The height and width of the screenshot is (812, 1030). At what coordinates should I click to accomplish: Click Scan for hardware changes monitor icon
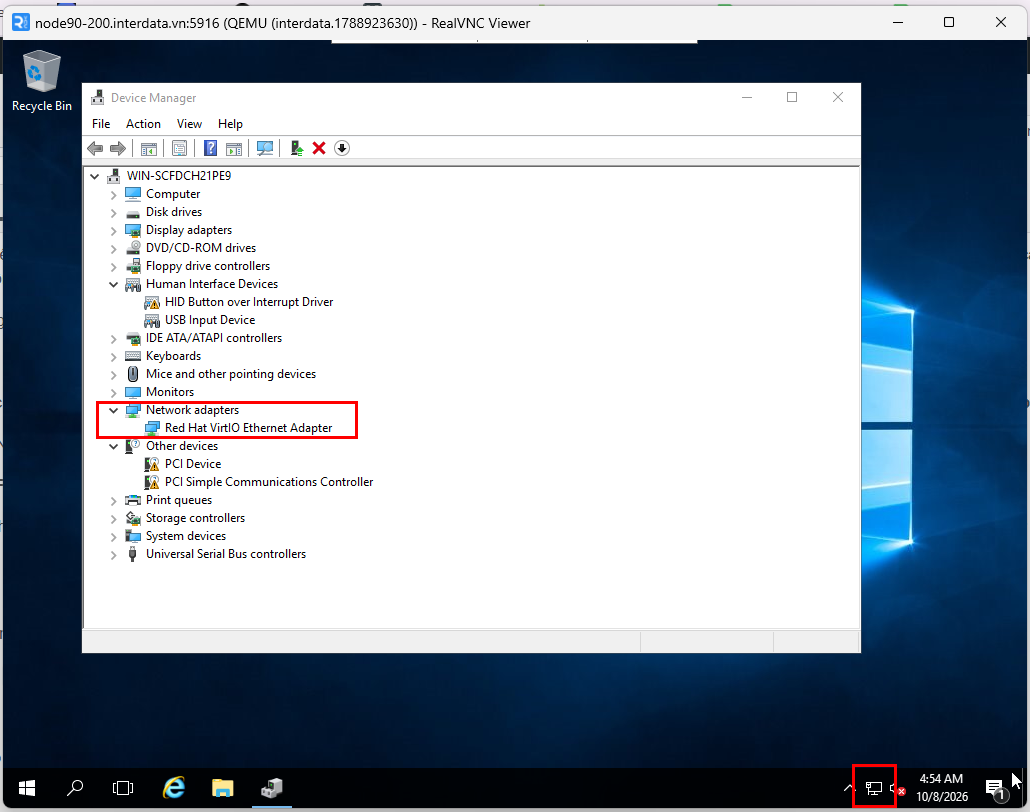(265, 148)
